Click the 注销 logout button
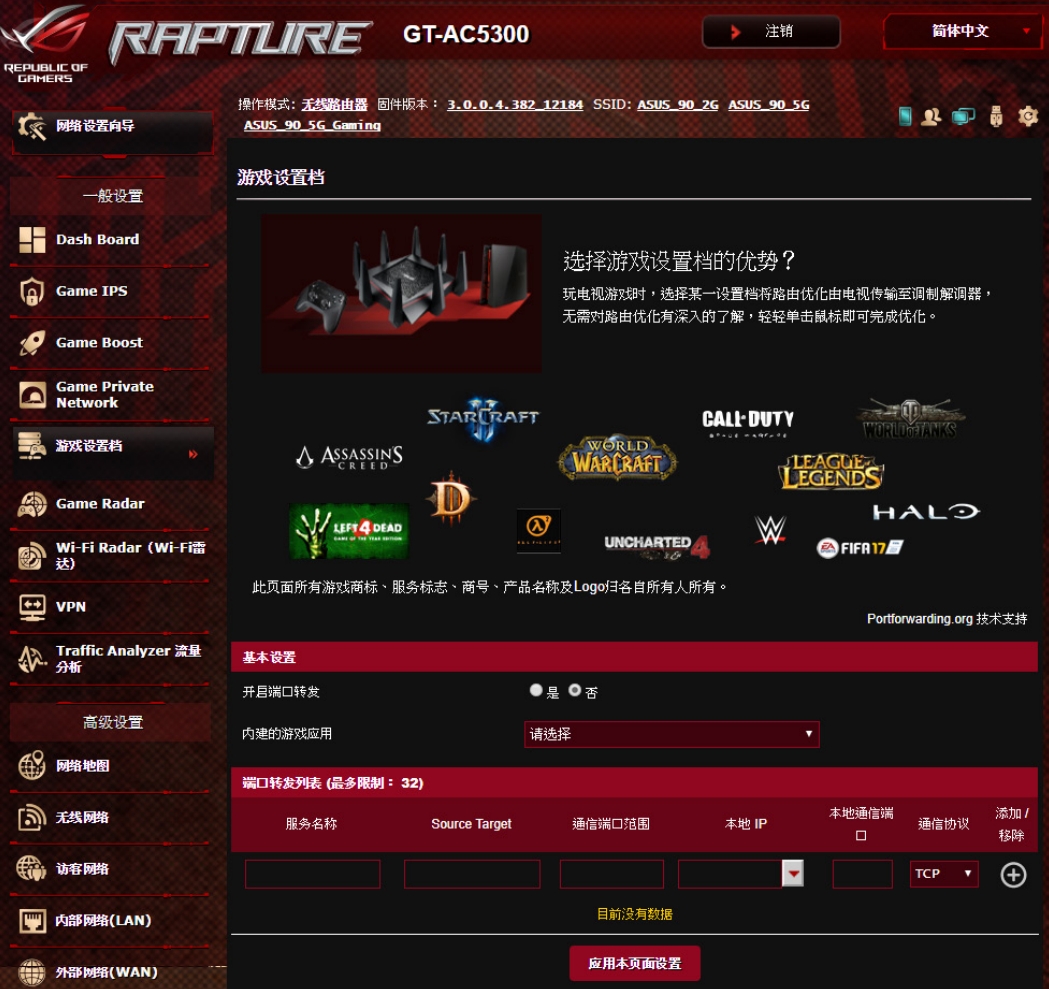Screen dimensions: 1049x989 [771, 32]
